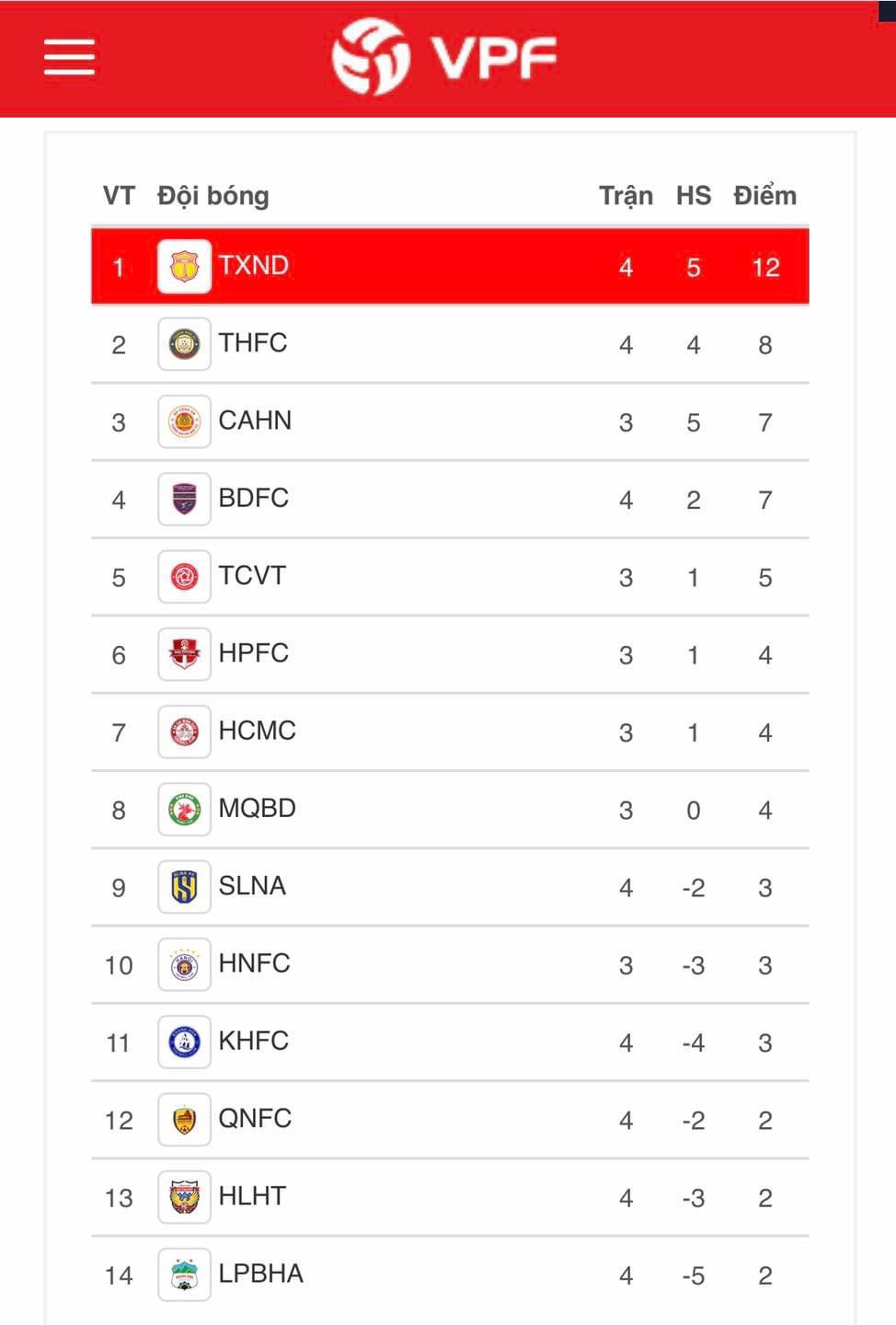
Task: Click the HS column header
Action: (x=694, y=196)
